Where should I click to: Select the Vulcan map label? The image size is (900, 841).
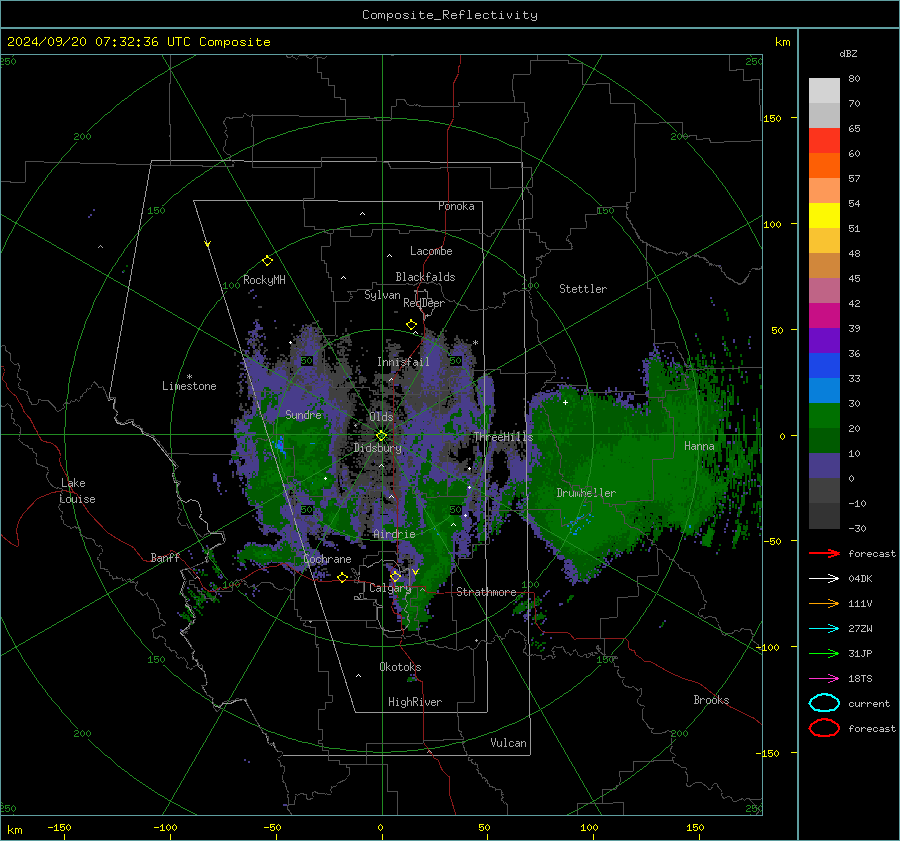509,743
